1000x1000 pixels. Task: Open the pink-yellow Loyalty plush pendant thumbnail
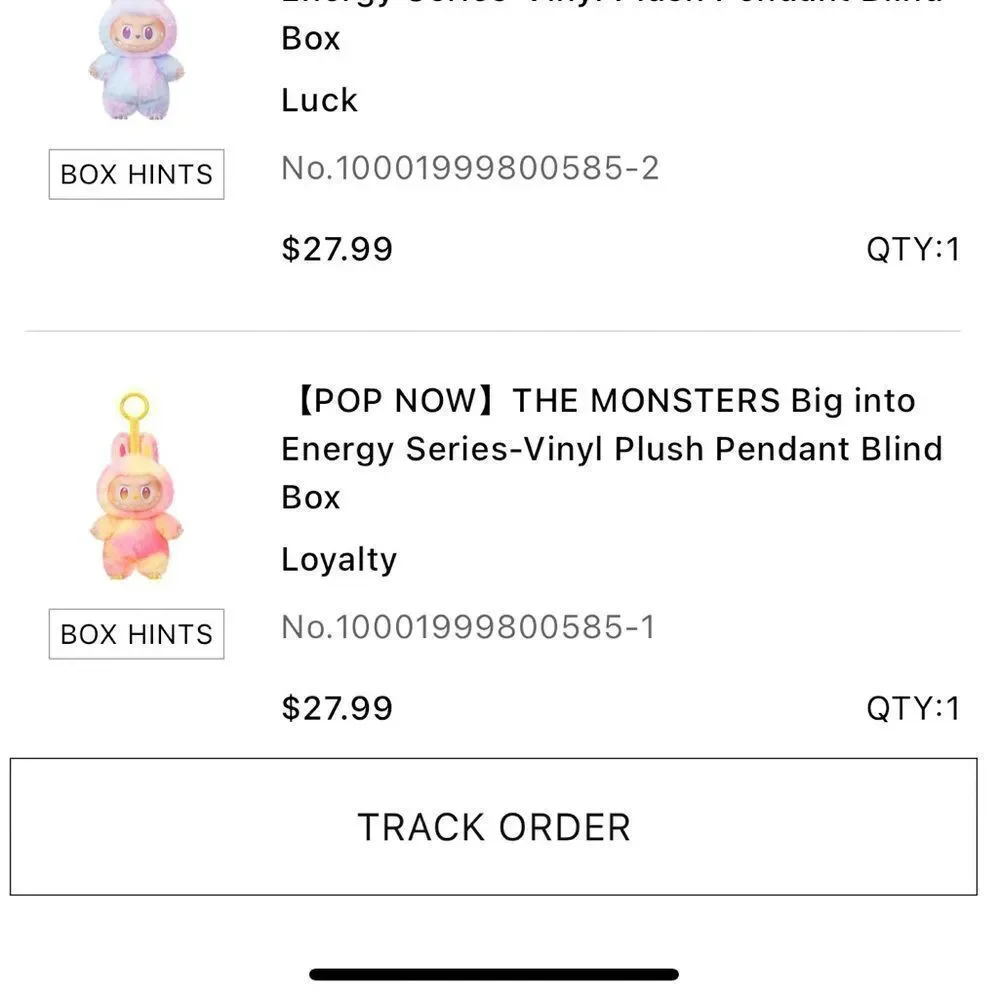coord(136,486)
